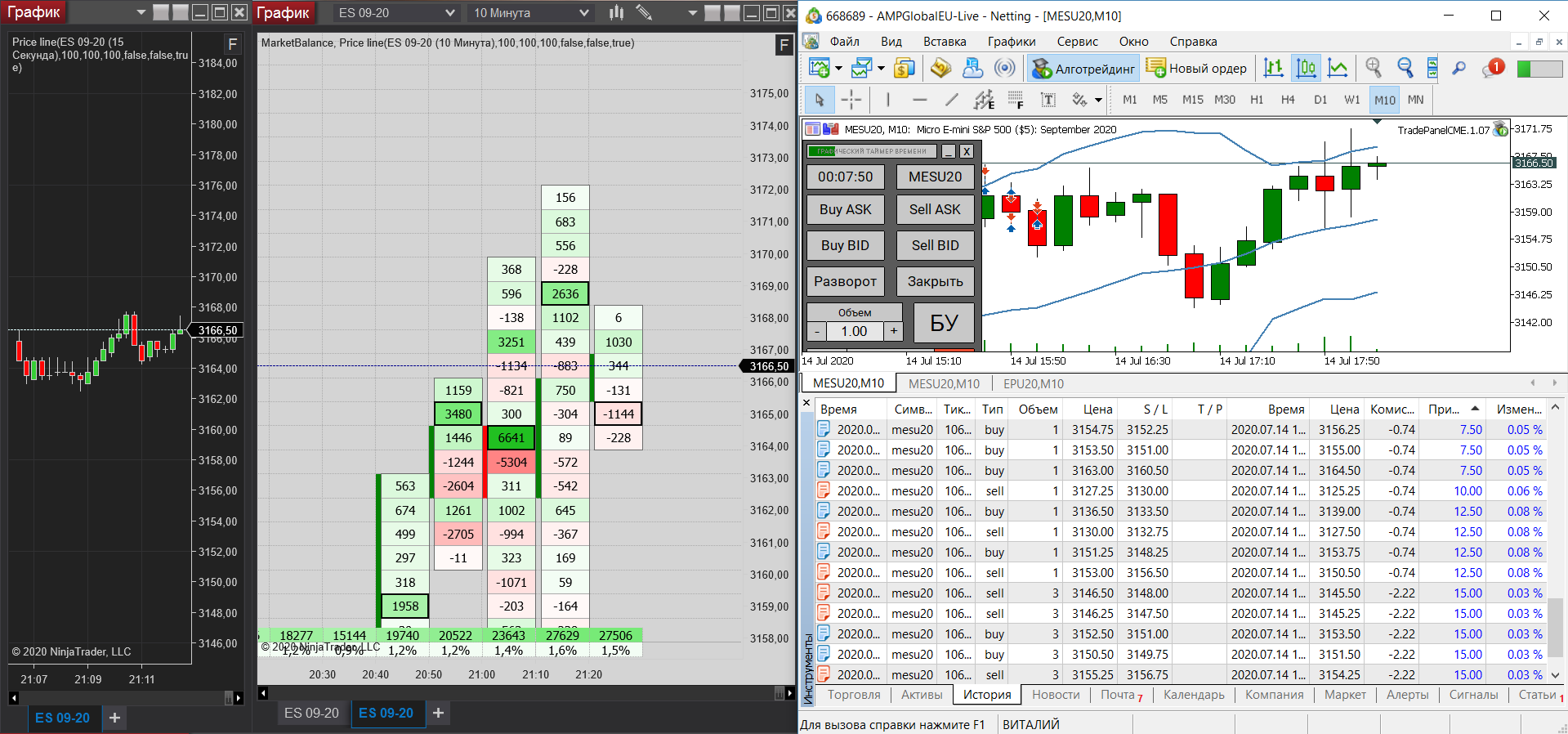The width and height of the screenshot is (1568, 734).
Task: Open the Файл menu
Action: click(x=845, y=42)
